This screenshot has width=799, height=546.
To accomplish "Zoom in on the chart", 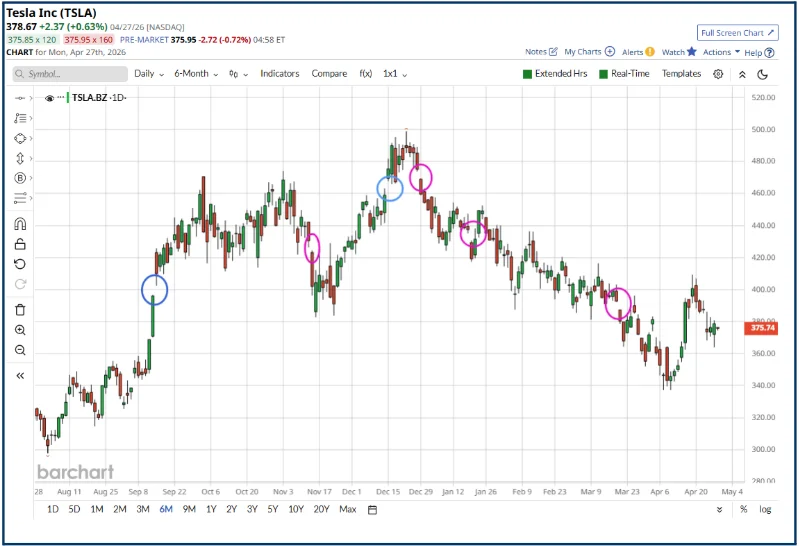I will [x=20, y=330].
